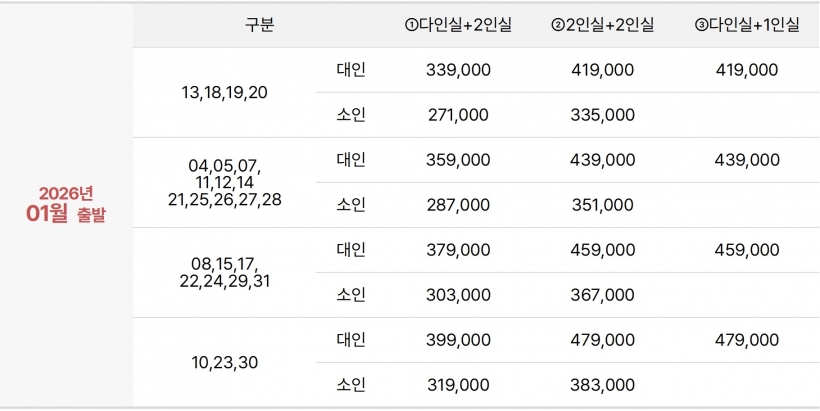Viewport: 820px width, 411px height.
Task: Choose the 399,000 adult price
Action: pos(459,340)
